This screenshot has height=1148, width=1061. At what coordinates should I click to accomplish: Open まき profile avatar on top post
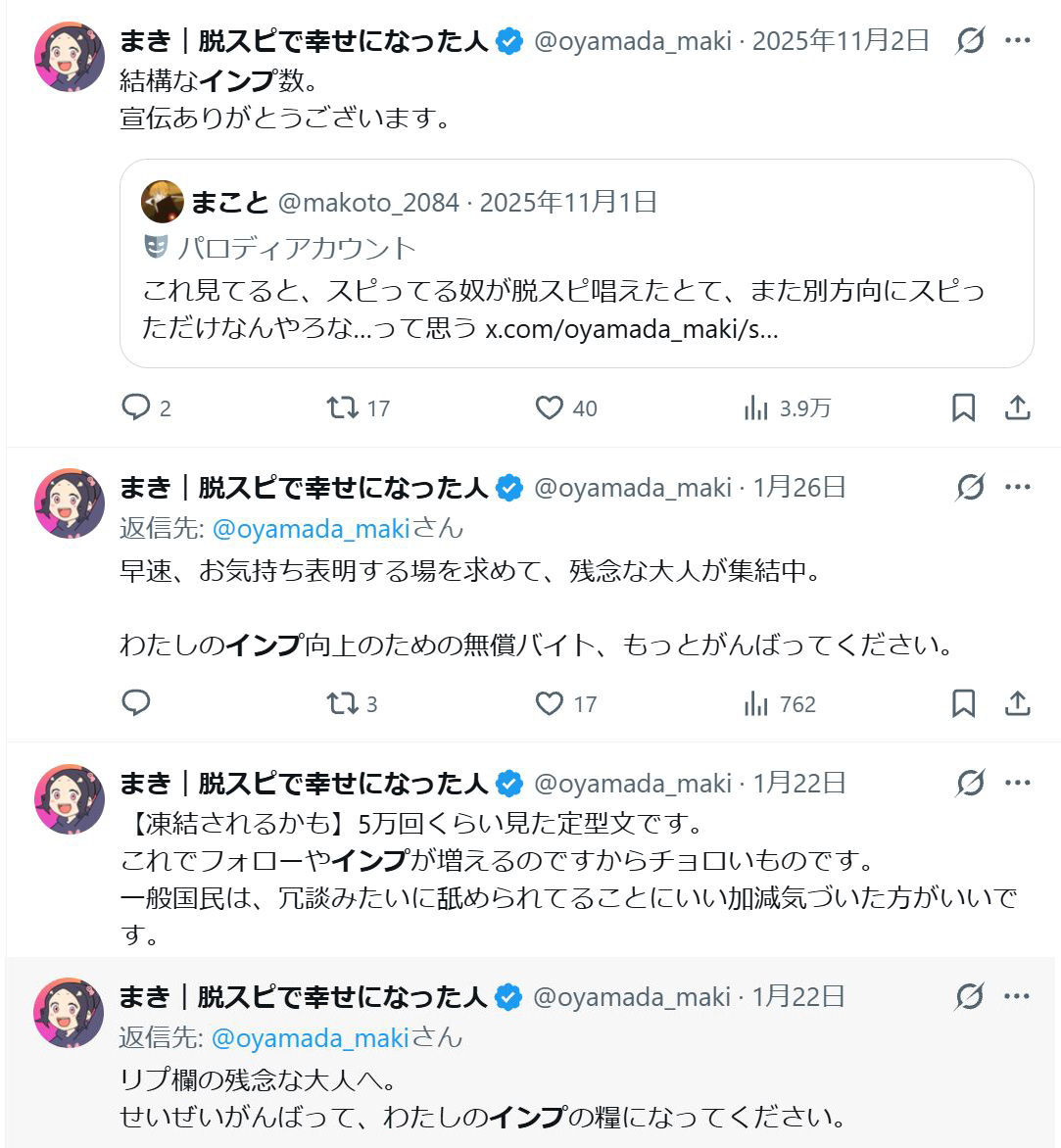click(70, 57)
